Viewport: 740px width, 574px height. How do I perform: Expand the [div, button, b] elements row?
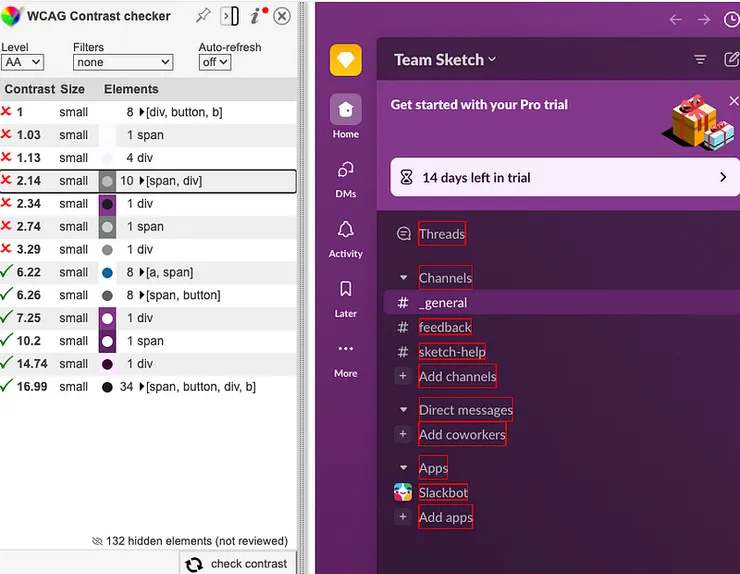[142, 112]
